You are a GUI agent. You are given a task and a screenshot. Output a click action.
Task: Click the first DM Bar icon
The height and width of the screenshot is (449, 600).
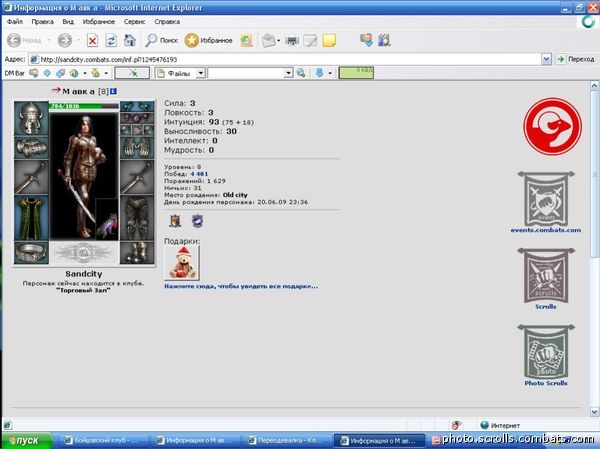[x=34, y=73]
